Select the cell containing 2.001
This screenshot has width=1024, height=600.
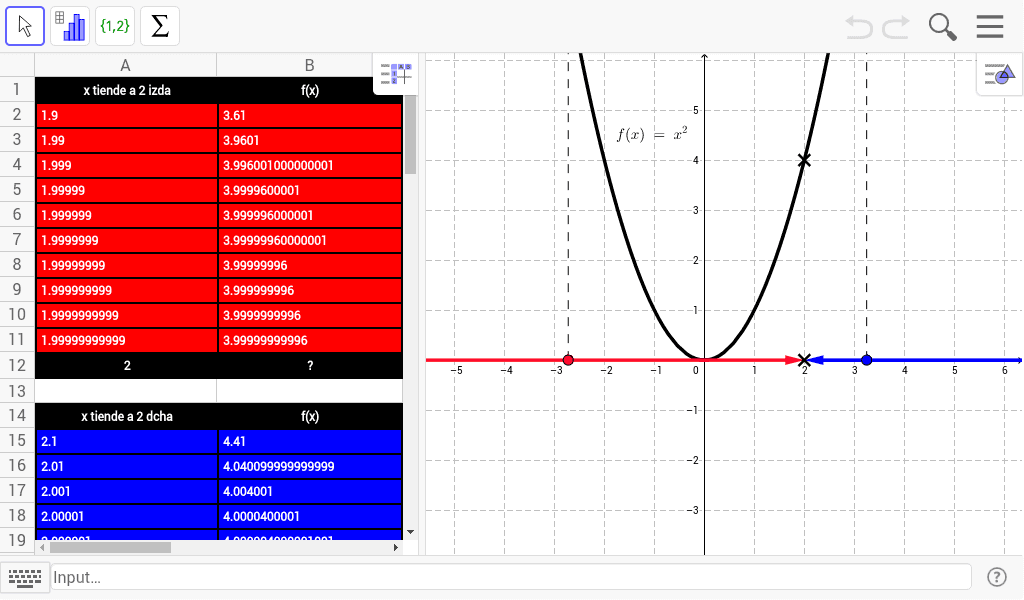click(127, 491)
